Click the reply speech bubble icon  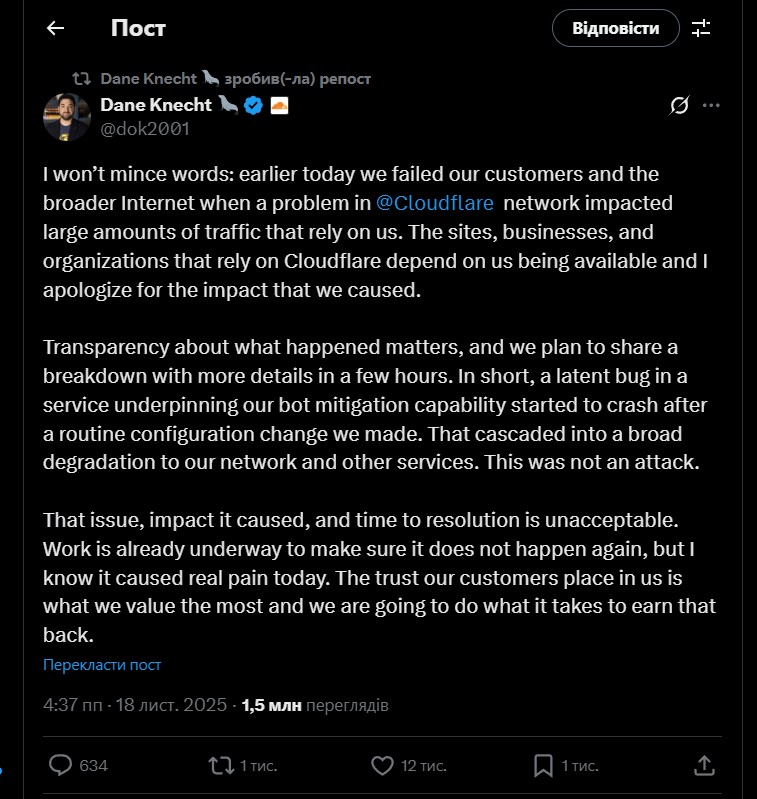(61, 765)
